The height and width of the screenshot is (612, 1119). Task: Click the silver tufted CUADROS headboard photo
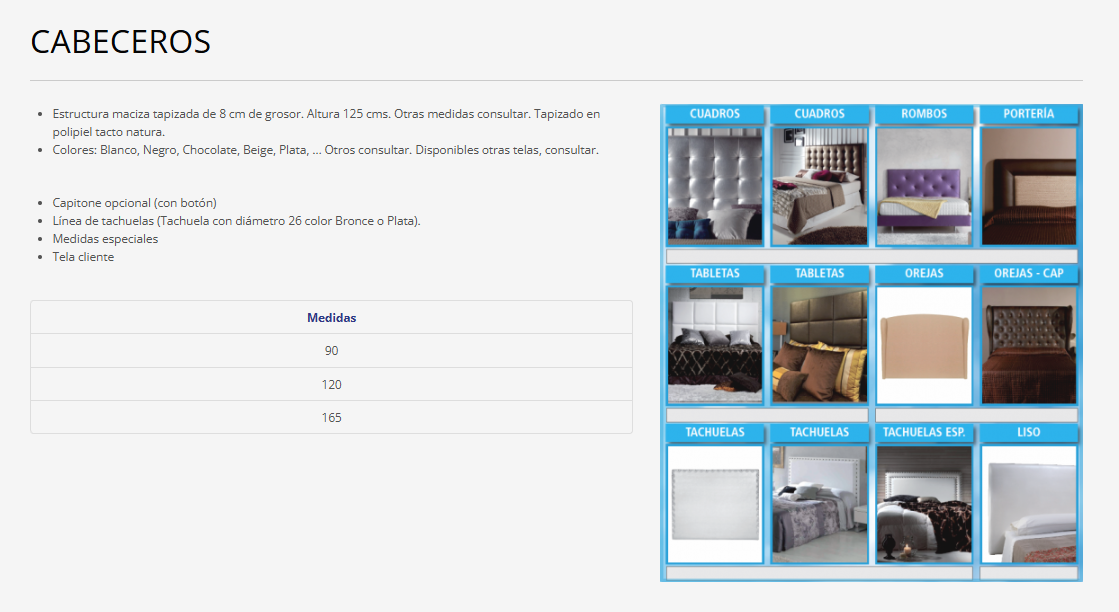pos(715,187)
